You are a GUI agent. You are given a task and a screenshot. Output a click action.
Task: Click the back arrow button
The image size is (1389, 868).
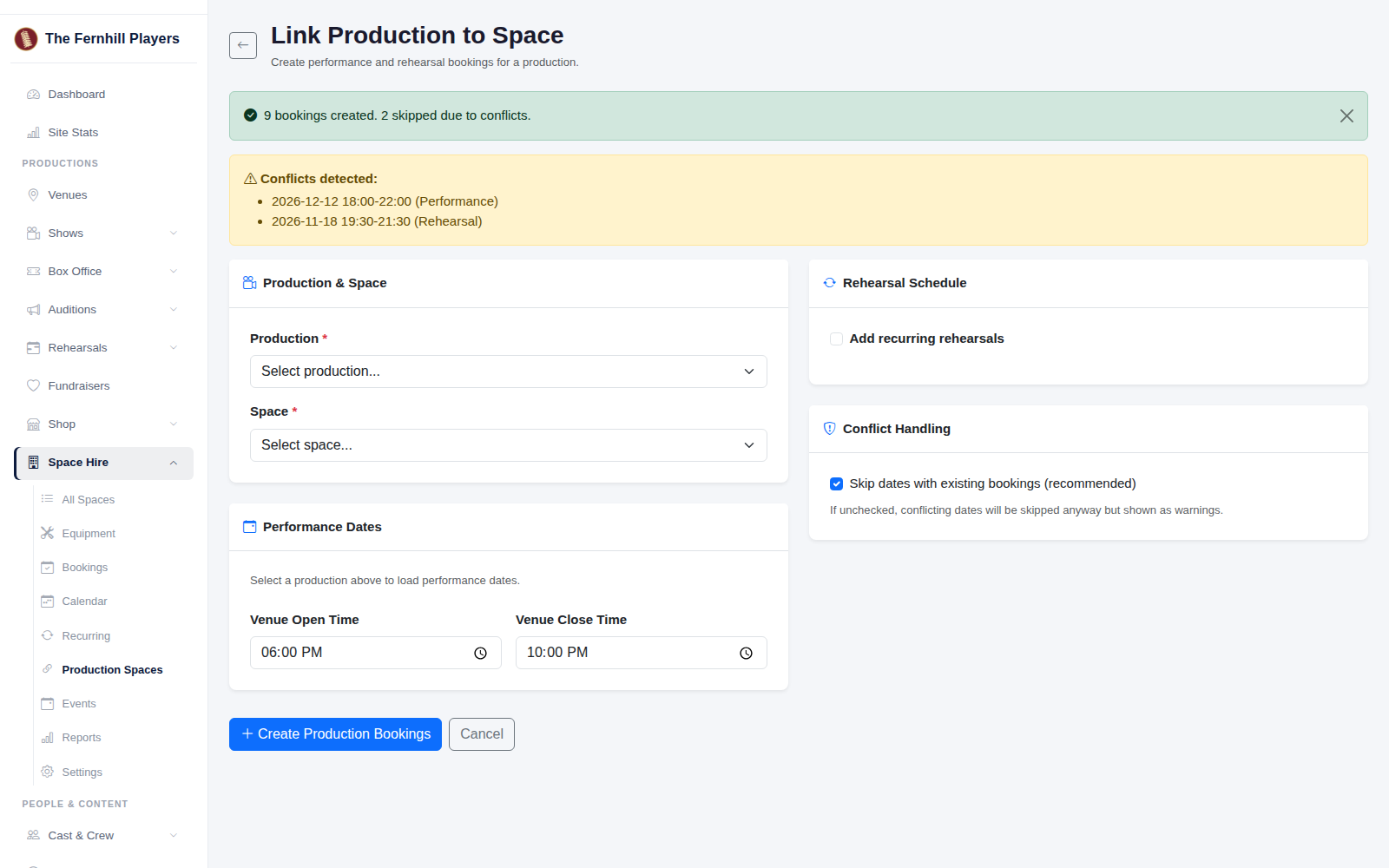[x=243, y=45]
